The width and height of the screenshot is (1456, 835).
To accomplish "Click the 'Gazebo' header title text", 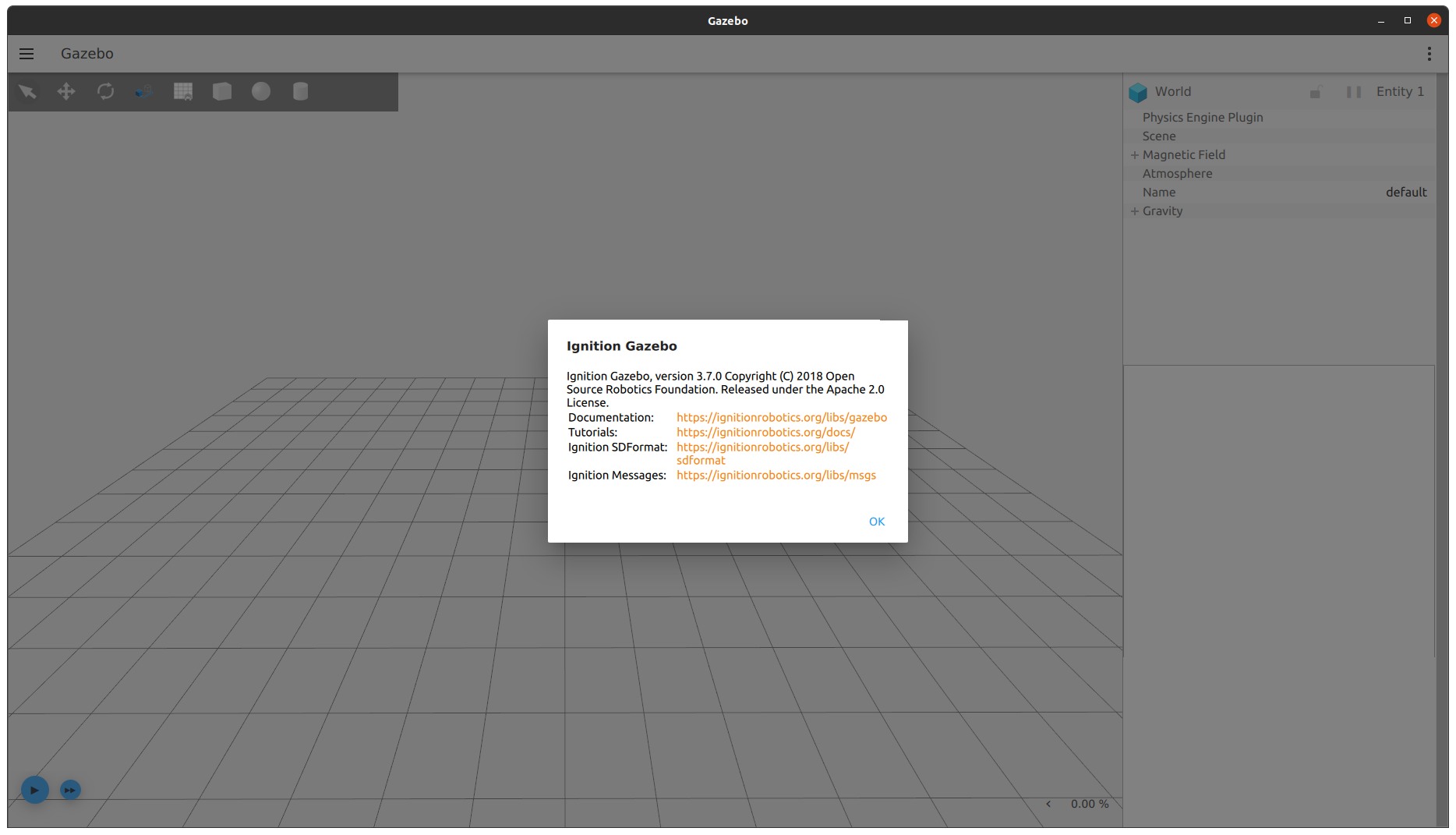I will [87, 54].
